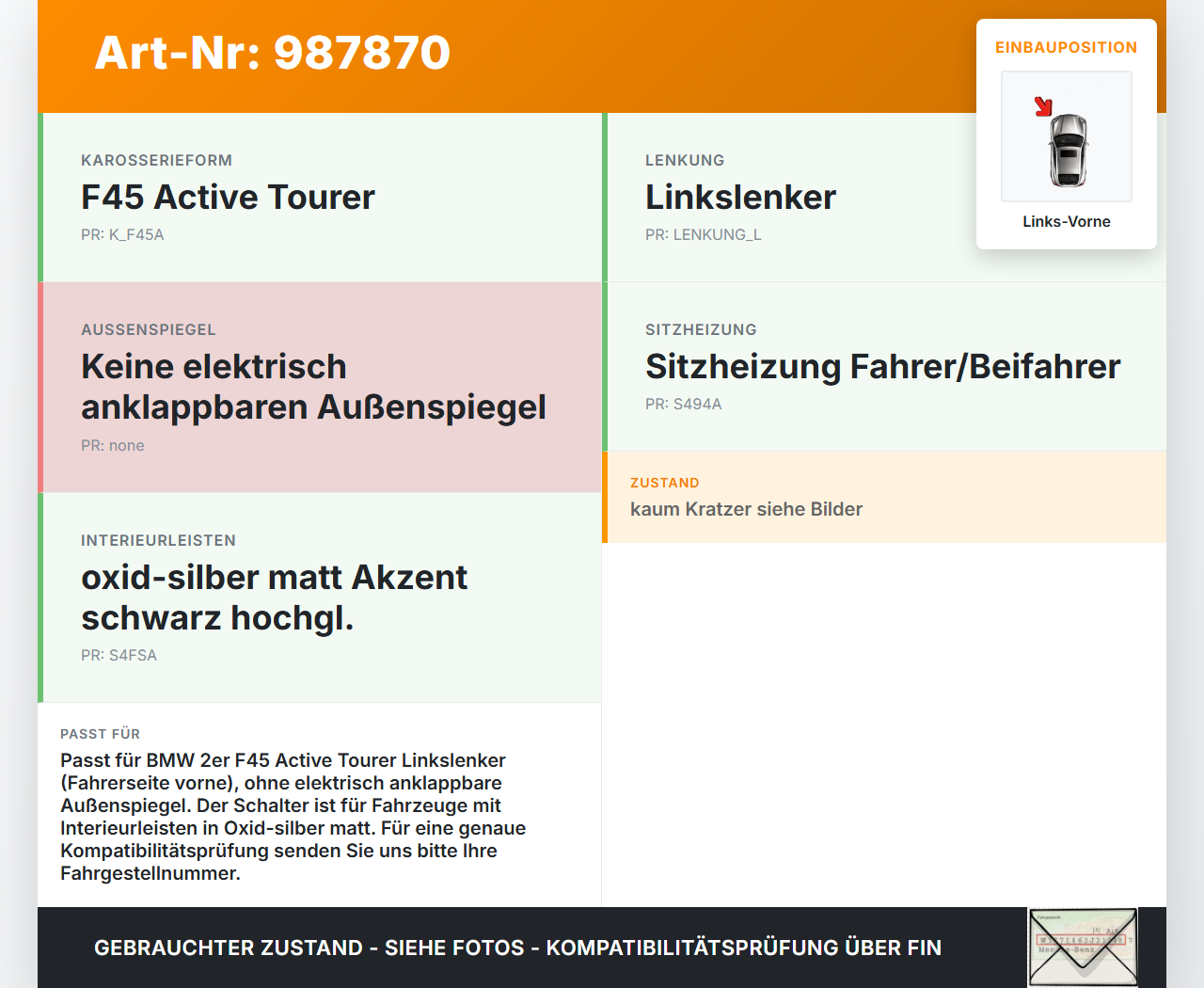
Task: Select the green bar beside KAROSSERIEFORM
Action: pyautogui.click(x=40, y=198)
